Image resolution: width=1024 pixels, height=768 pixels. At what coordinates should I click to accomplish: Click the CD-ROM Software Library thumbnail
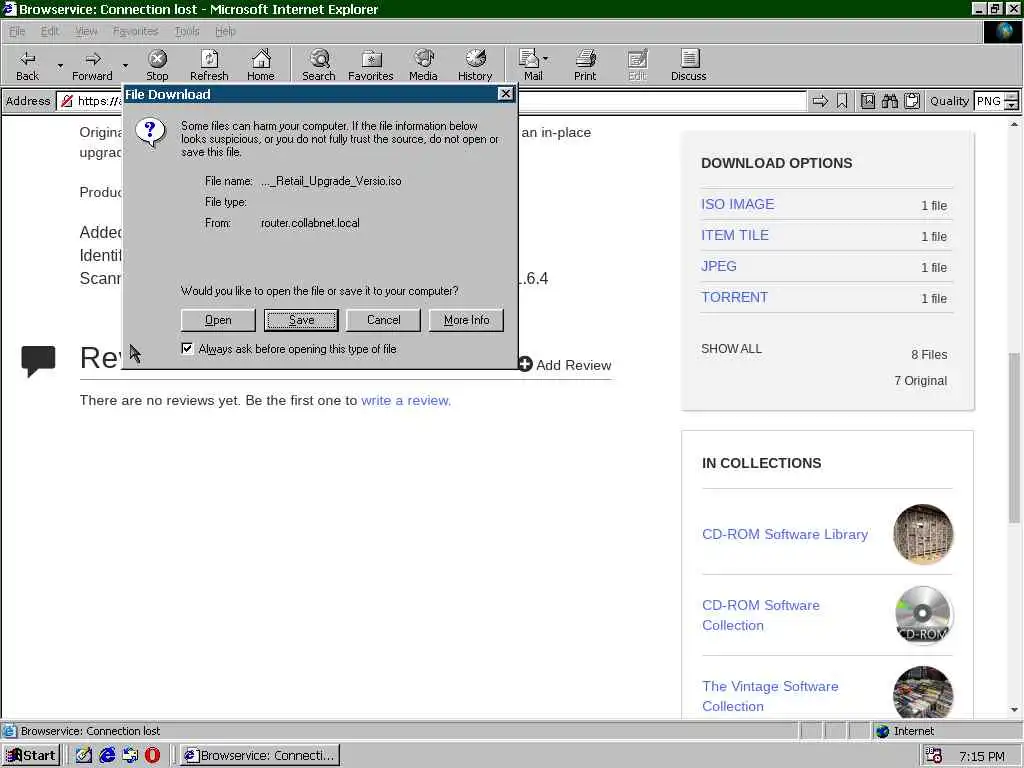point(923,534)
